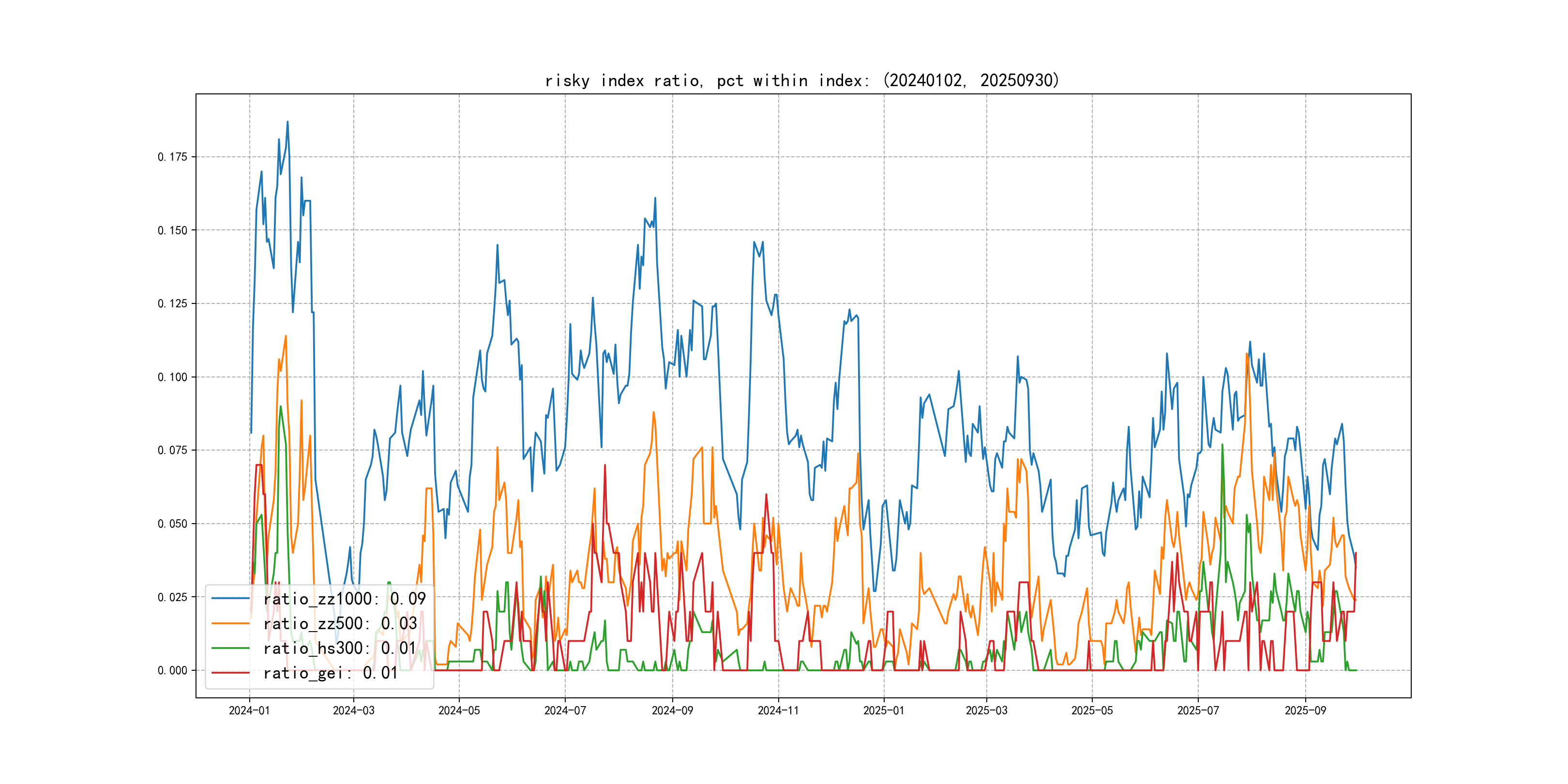Click the ratio_hs300 legend entry text
The height and width of the screenshot is (784, 1568).
339,648
